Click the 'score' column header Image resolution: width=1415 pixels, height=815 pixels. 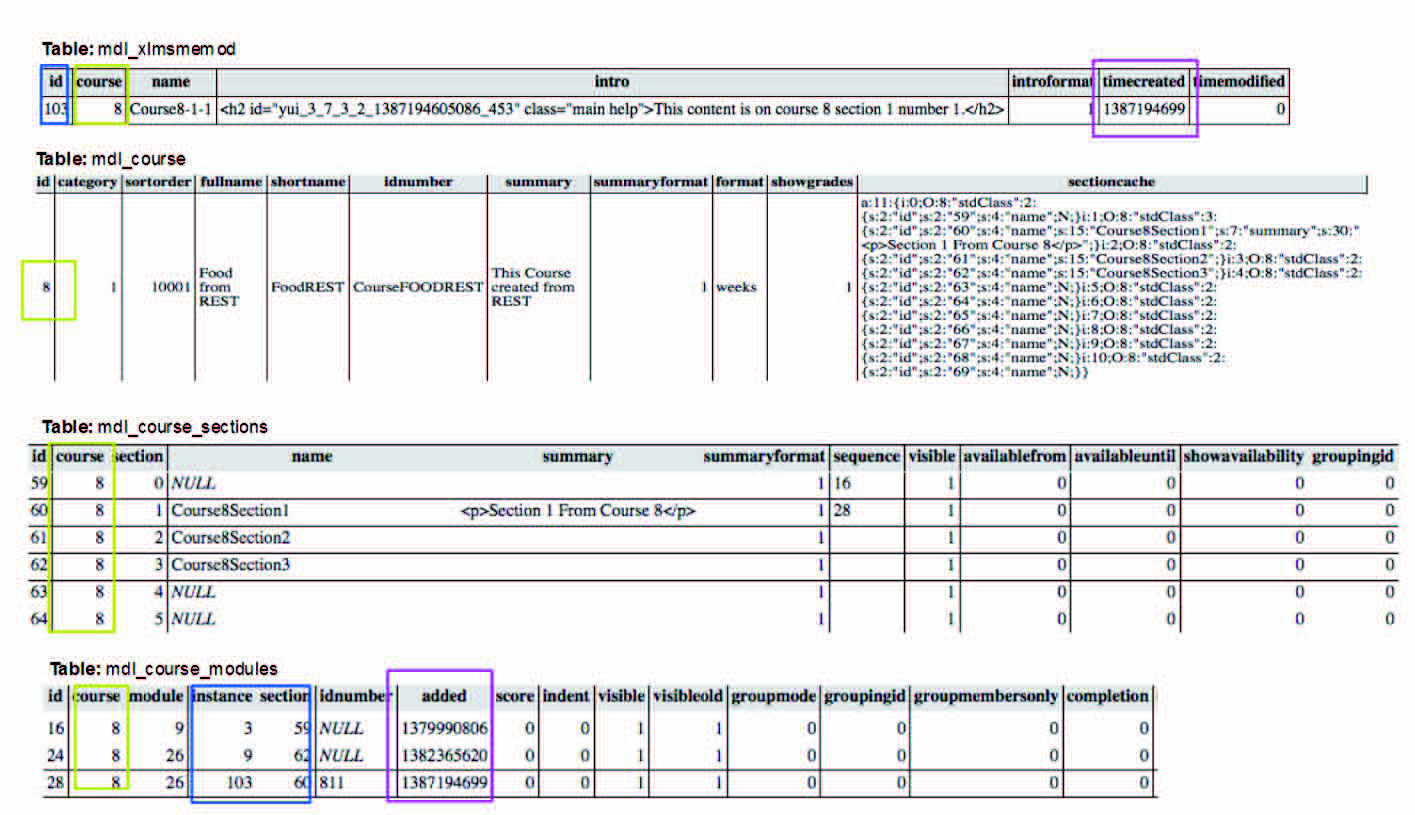(515, 695)
